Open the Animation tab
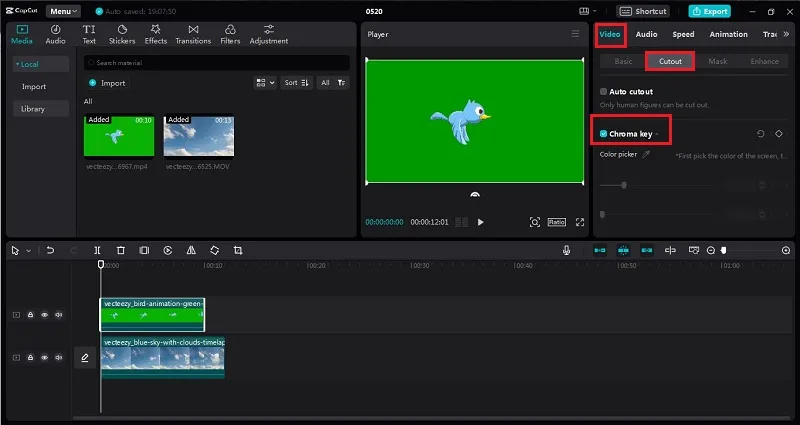 728,34
